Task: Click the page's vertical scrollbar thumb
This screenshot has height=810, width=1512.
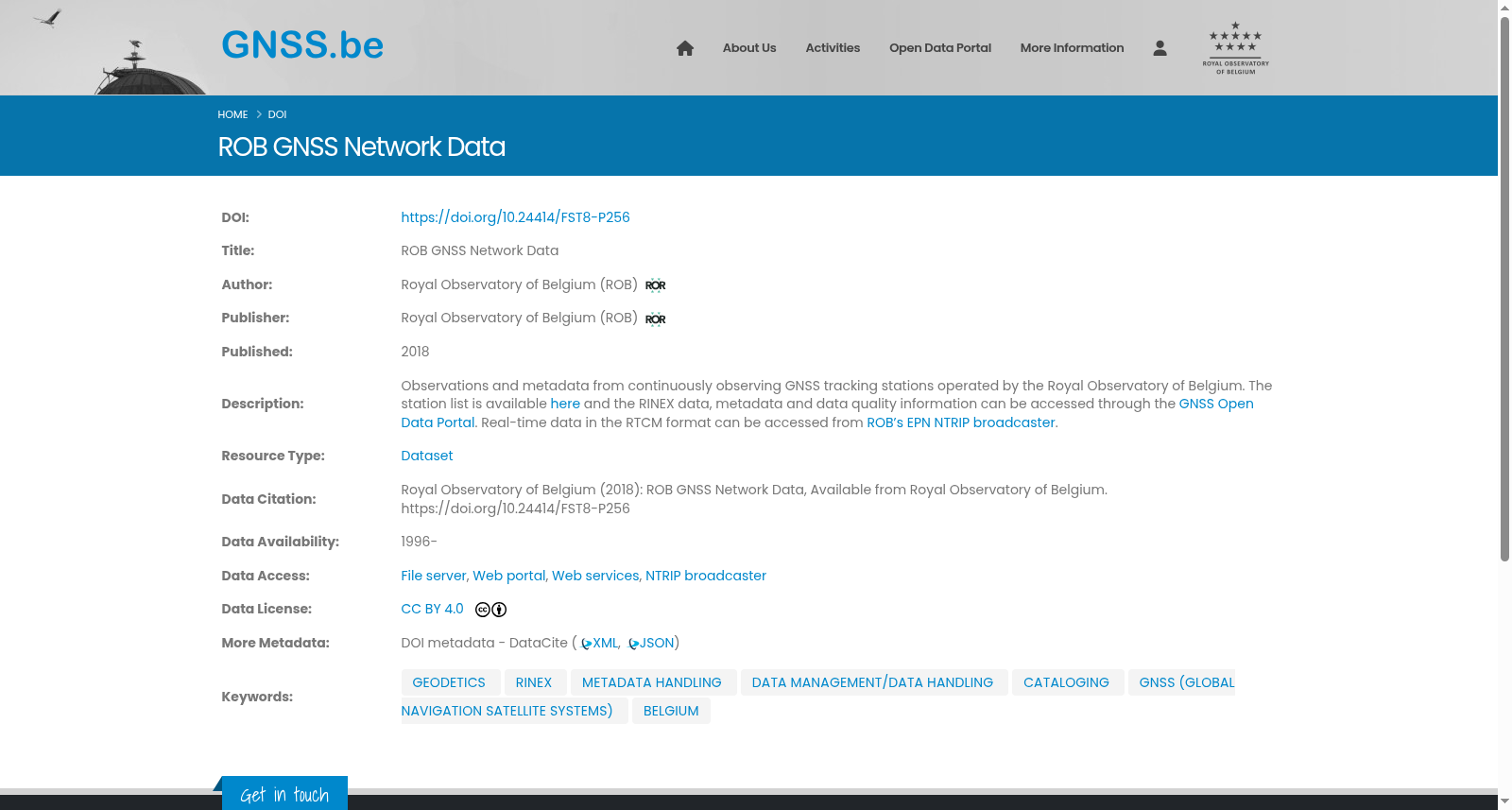Action: click(x=1504, y=288)
